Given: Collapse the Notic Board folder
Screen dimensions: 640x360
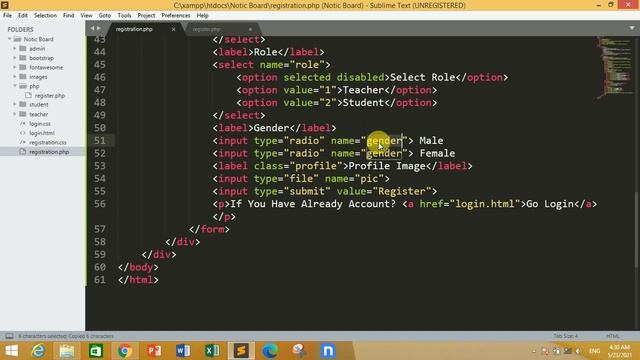Looking at the screenshot, I should coord(9,39).
